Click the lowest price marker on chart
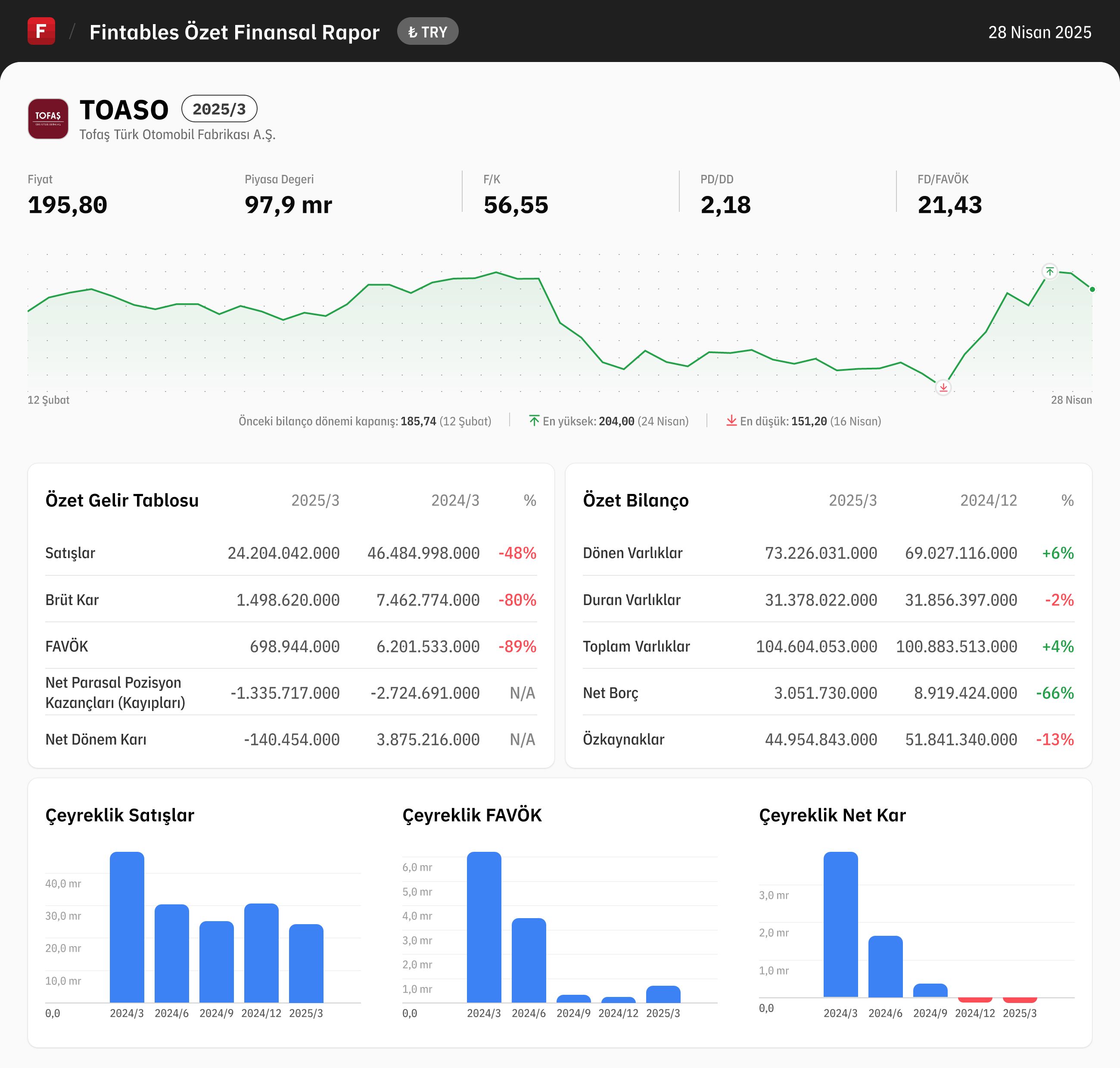The image size is (1120, 1068). 943,388
